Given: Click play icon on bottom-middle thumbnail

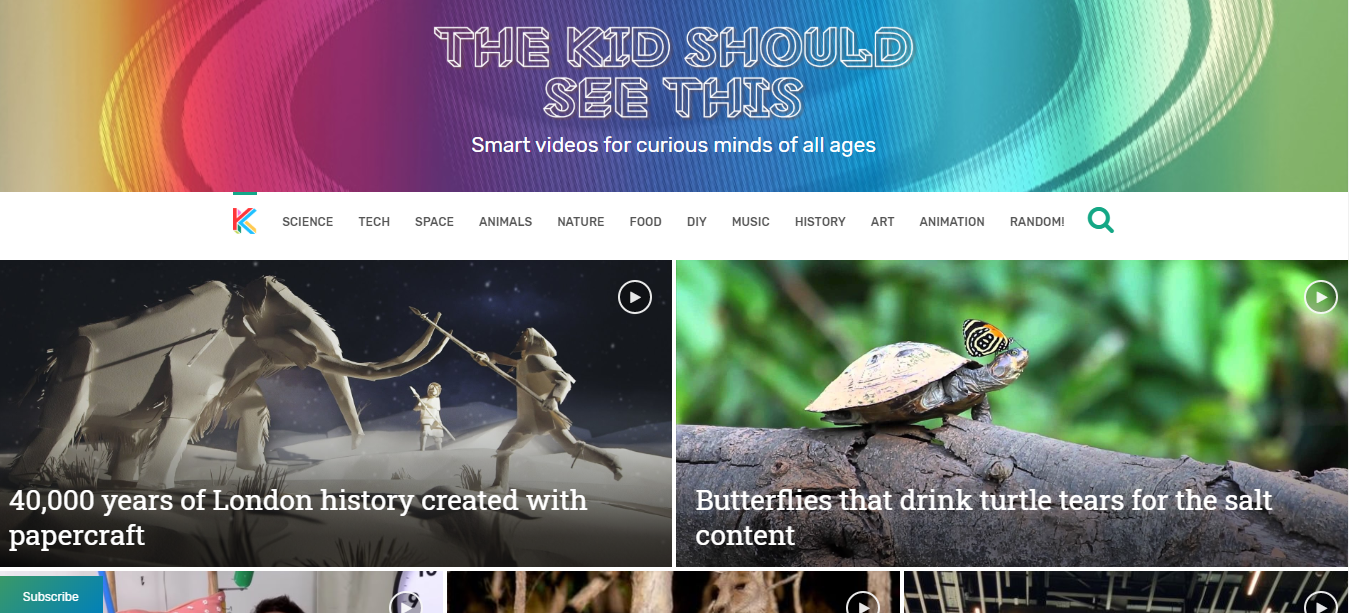Looking at the screenshot, I should [x=862, y=603].
